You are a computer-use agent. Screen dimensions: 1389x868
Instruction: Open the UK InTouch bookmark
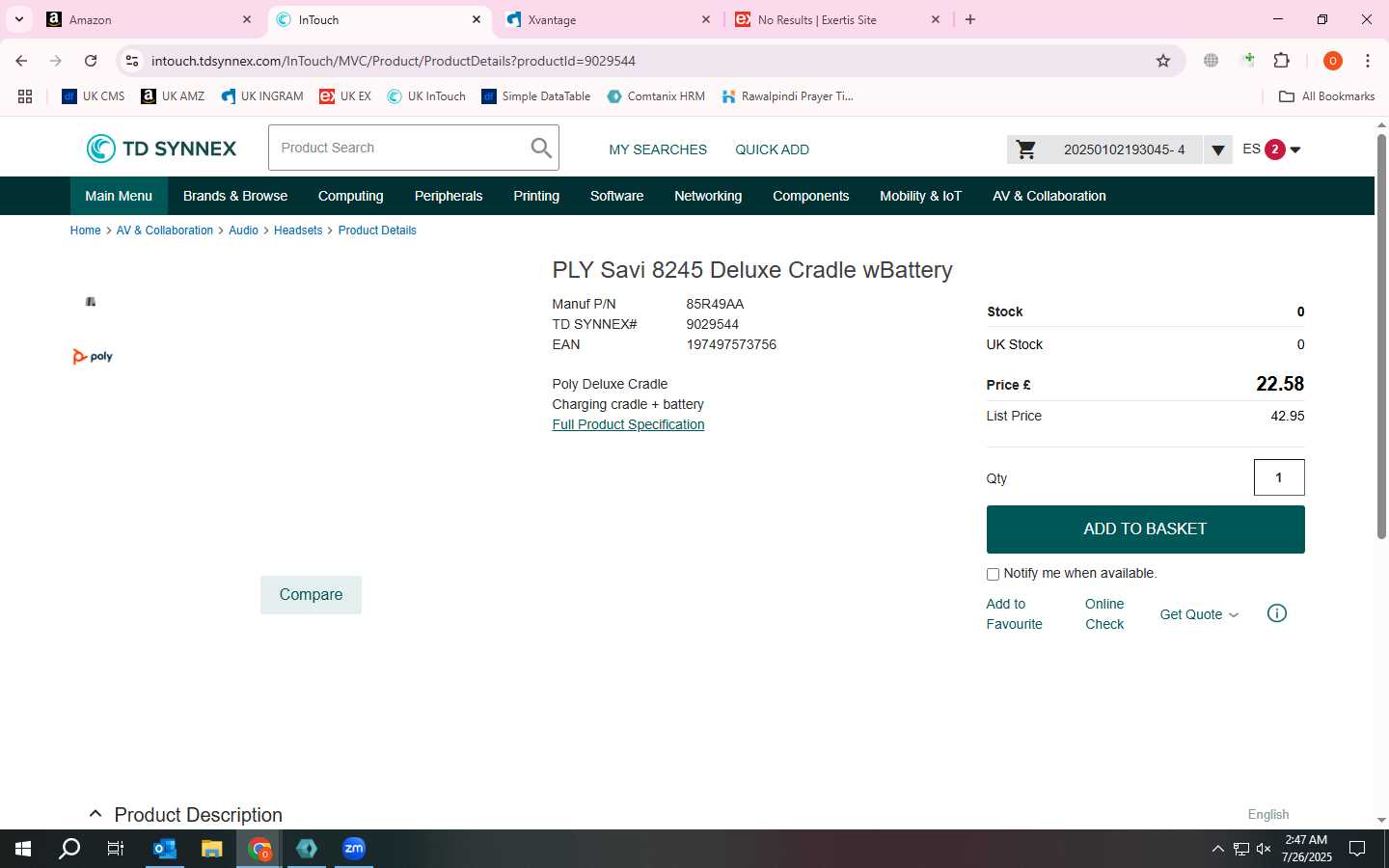[x=426, y=96]
